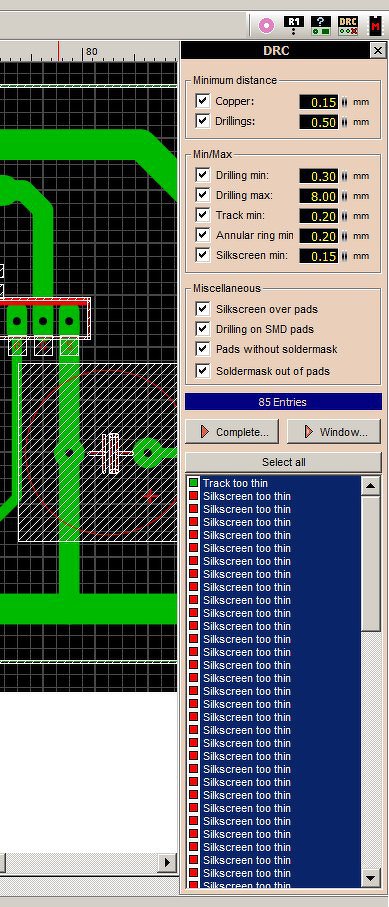Close the DRC panel
389x907 pixels.
point(377,51)
